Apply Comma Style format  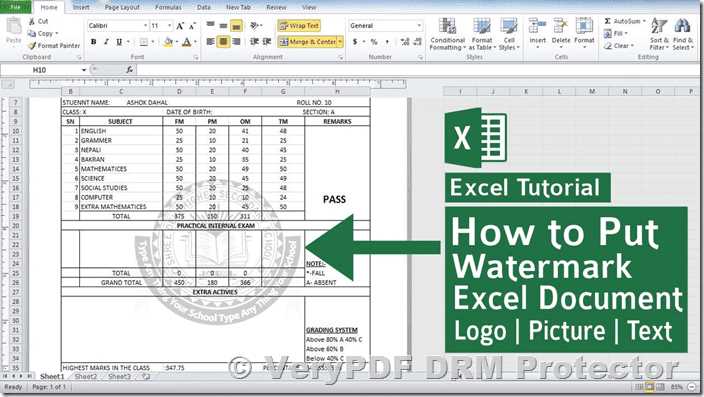coord(387,42)
